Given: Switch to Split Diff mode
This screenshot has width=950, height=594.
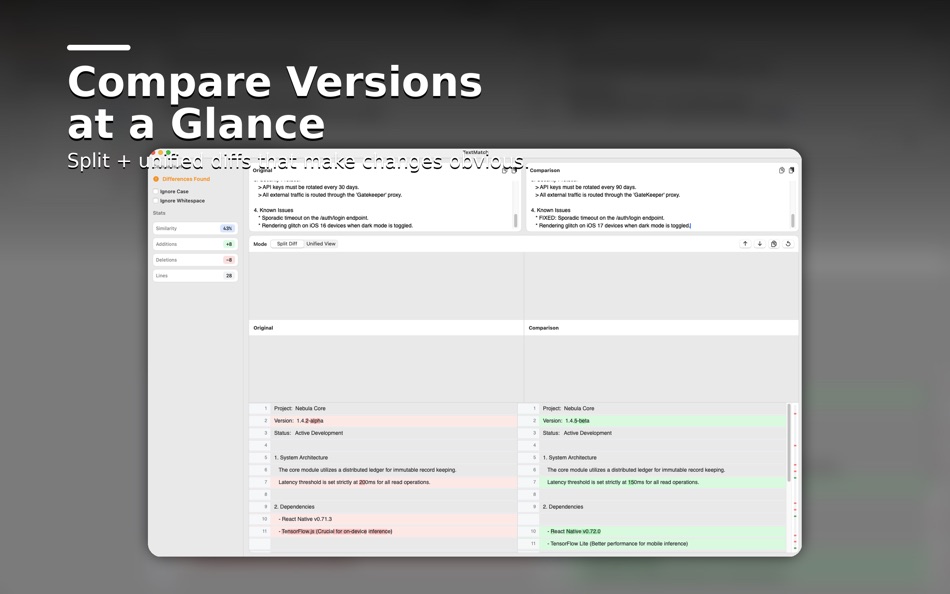Looking at the screenshot, I should point(287,244).
